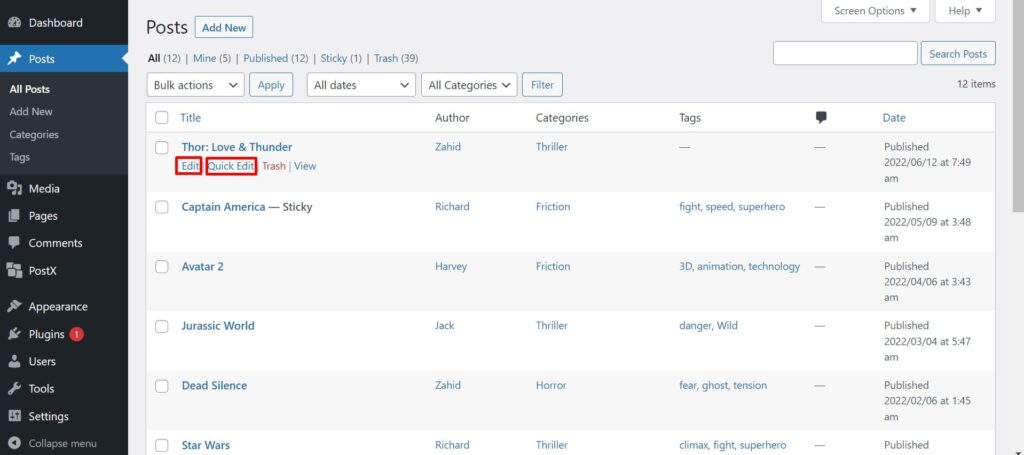The image size is (1024, 455).
Task: Check the Dead Silence row checkbox
Action: coord(161,386)
